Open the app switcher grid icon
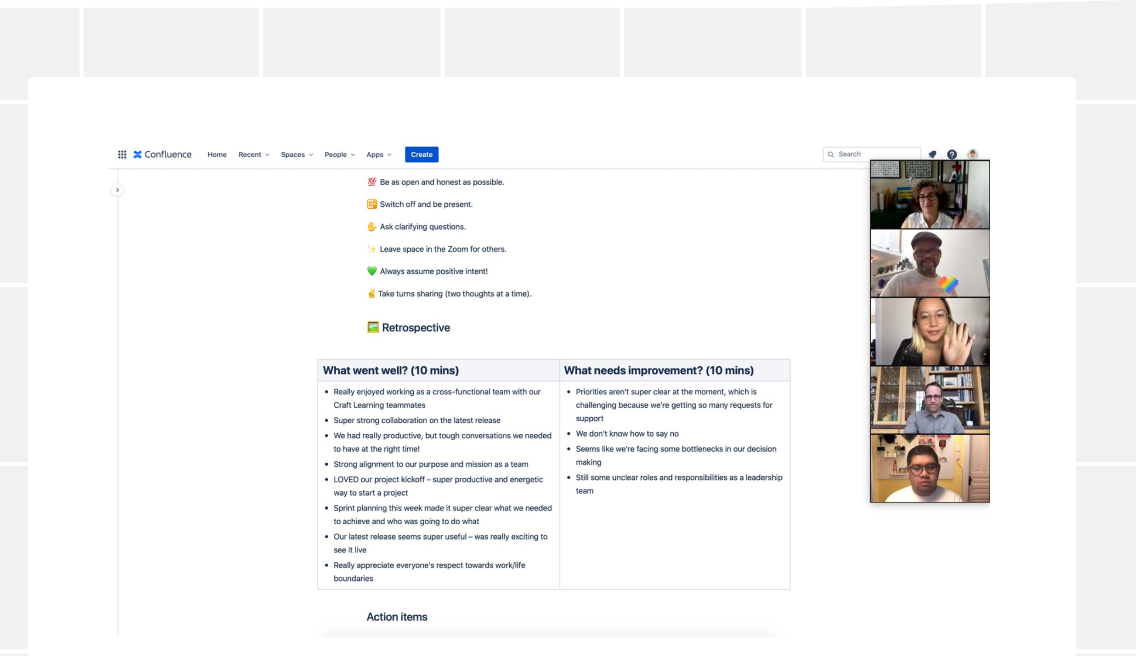The image size is (1136, 656). pyautogui.click(x=122, y=154)
